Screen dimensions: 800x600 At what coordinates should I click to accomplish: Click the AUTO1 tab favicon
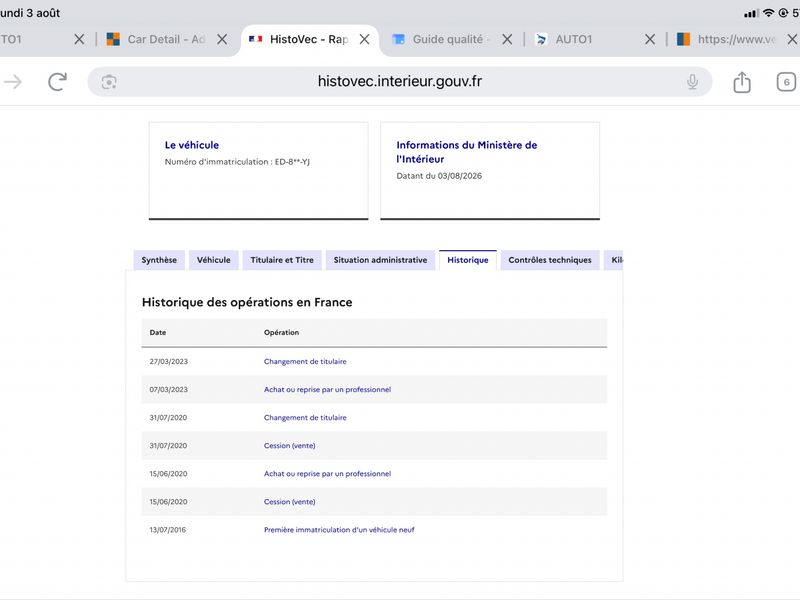(x=541, y=39)
